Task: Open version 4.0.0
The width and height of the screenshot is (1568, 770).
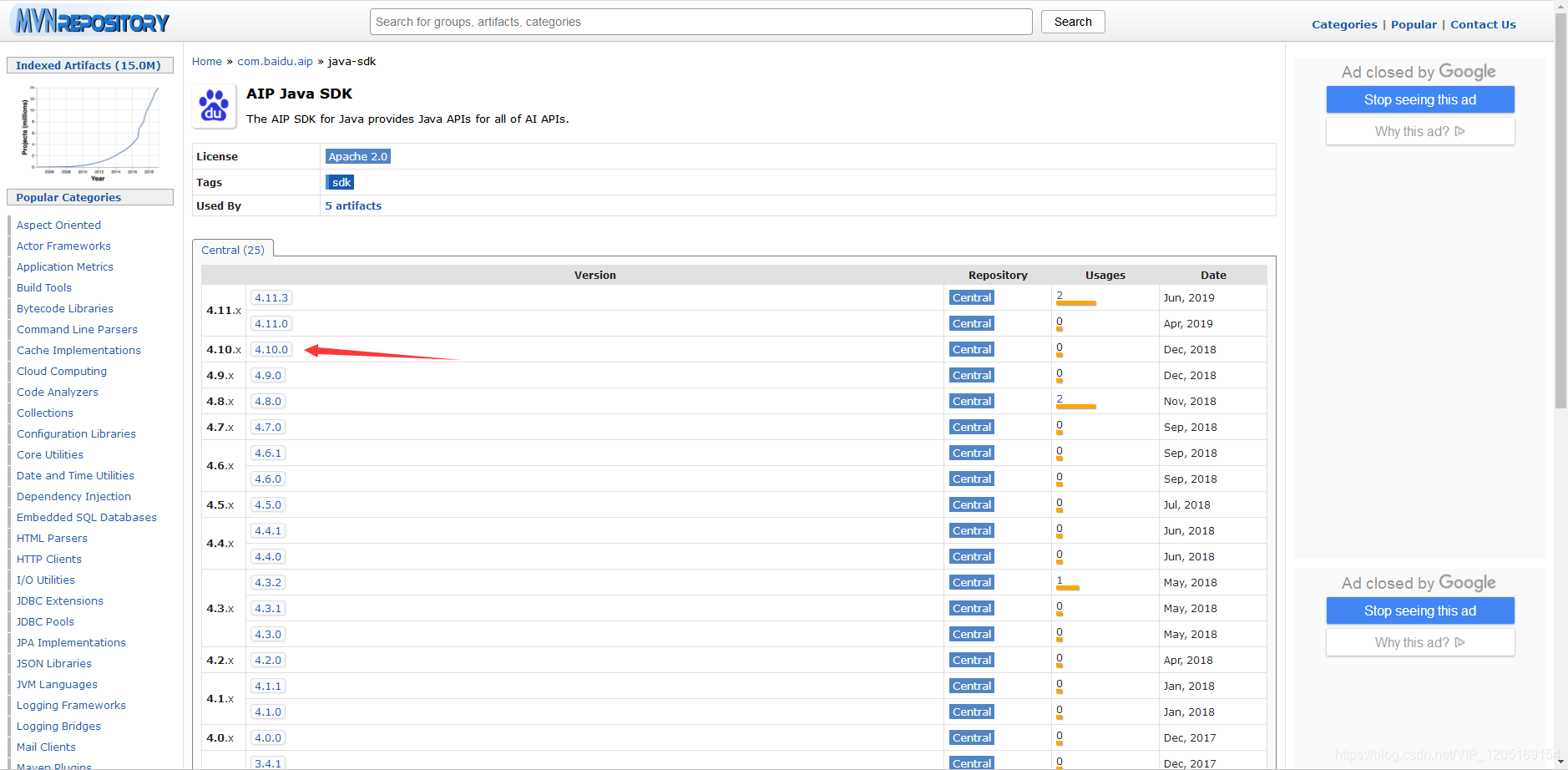Action: 268,737
